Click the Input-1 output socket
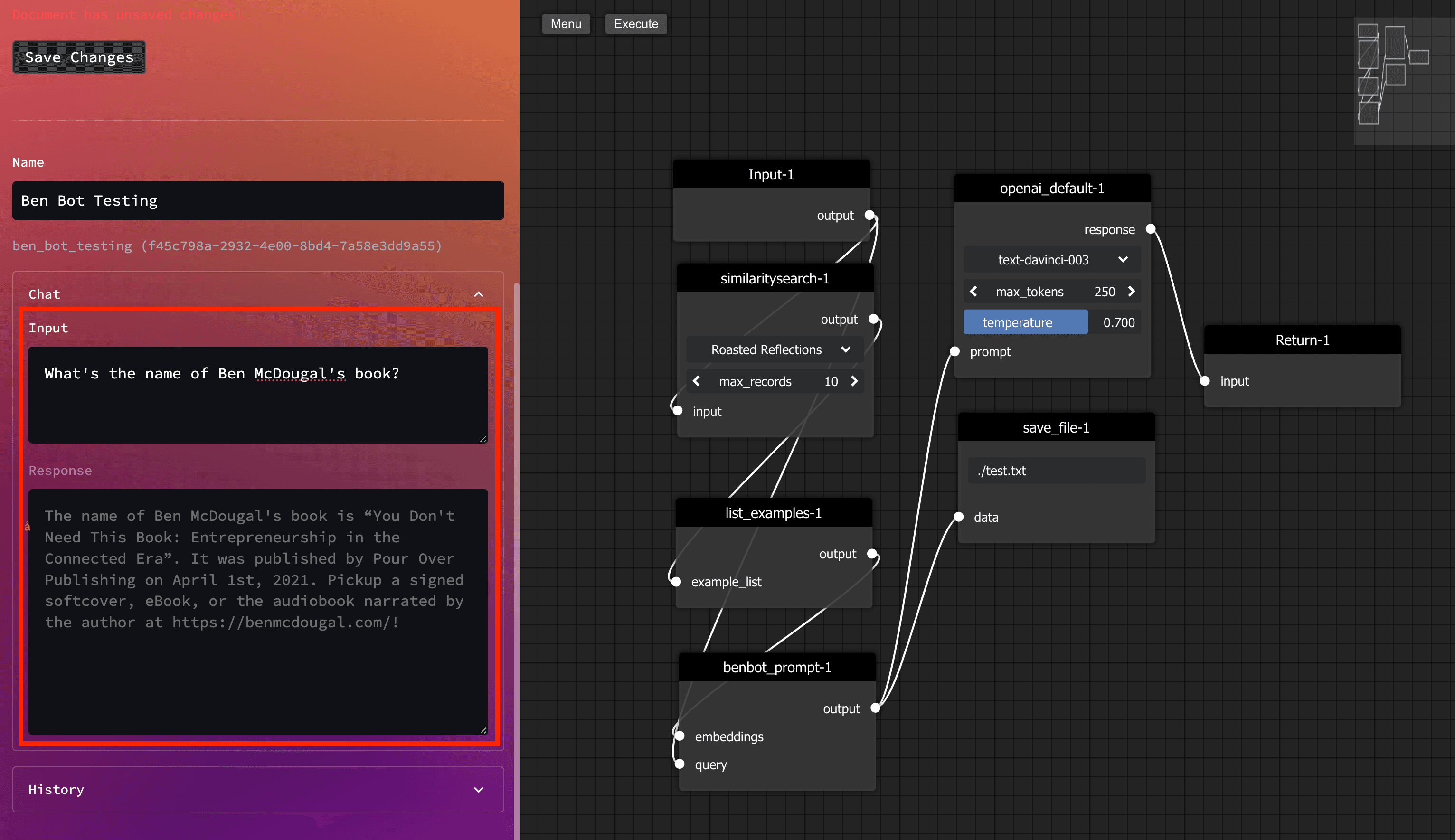1455x840 pixels. point(869,215)
